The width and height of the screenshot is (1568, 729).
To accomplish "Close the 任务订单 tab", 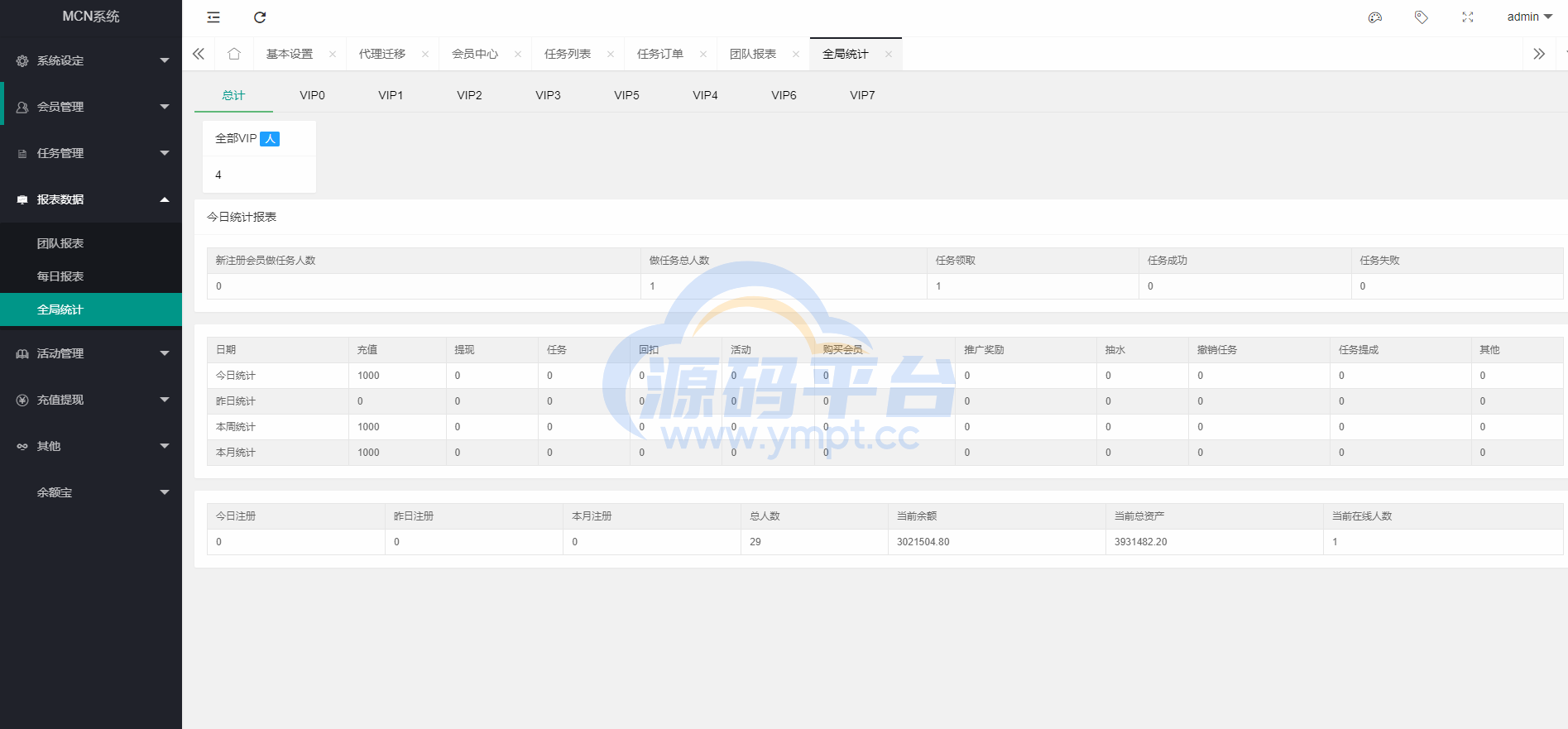I will (x=703, y=55).
